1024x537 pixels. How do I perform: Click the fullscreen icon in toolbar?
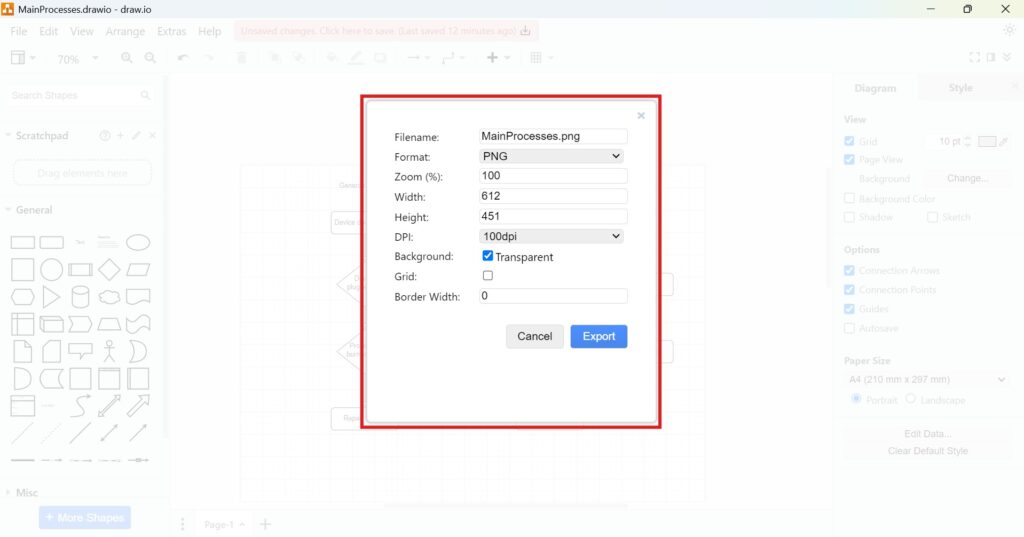click(975, 58)
